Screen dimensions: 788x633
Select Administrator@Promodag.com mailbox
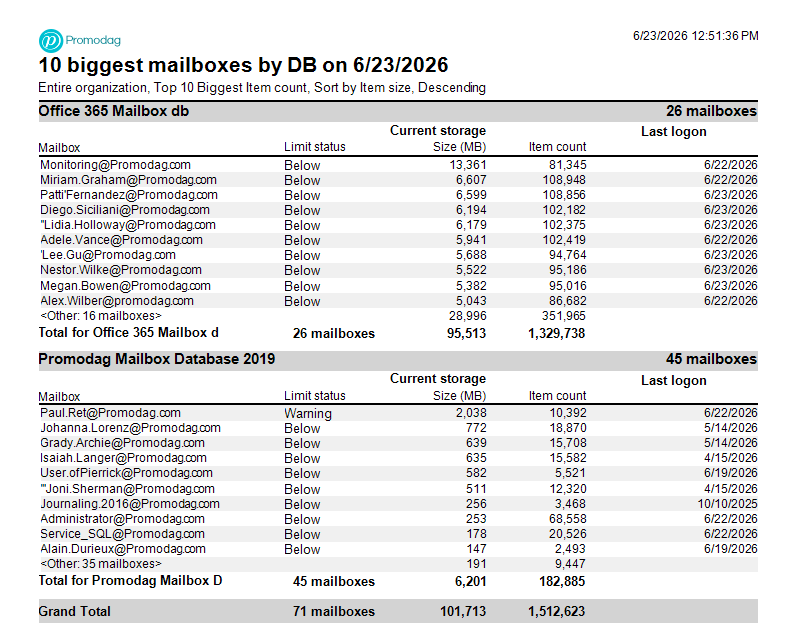[x=122, y=519]
